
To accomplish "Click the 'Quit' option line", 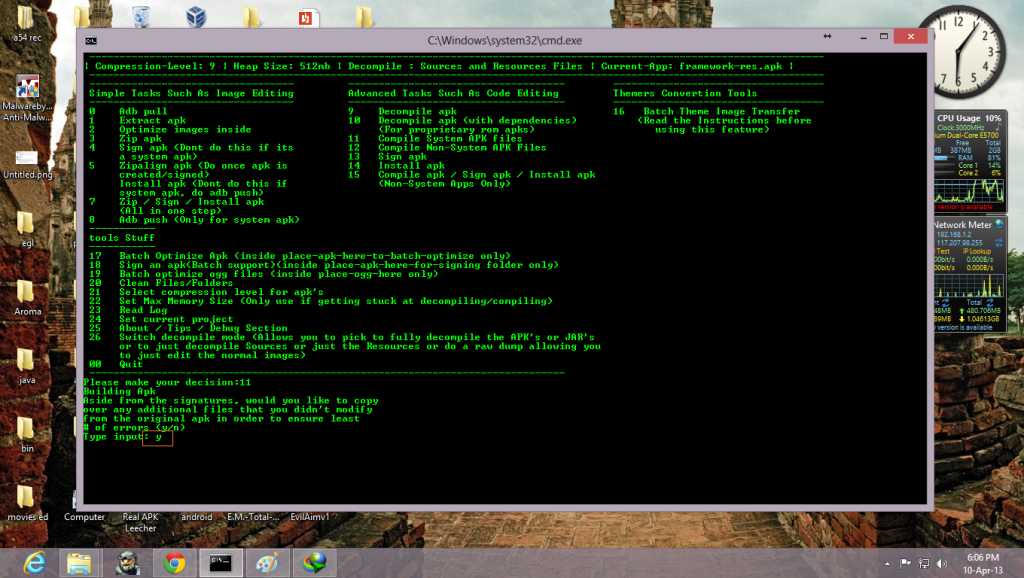I will (131, 364).
